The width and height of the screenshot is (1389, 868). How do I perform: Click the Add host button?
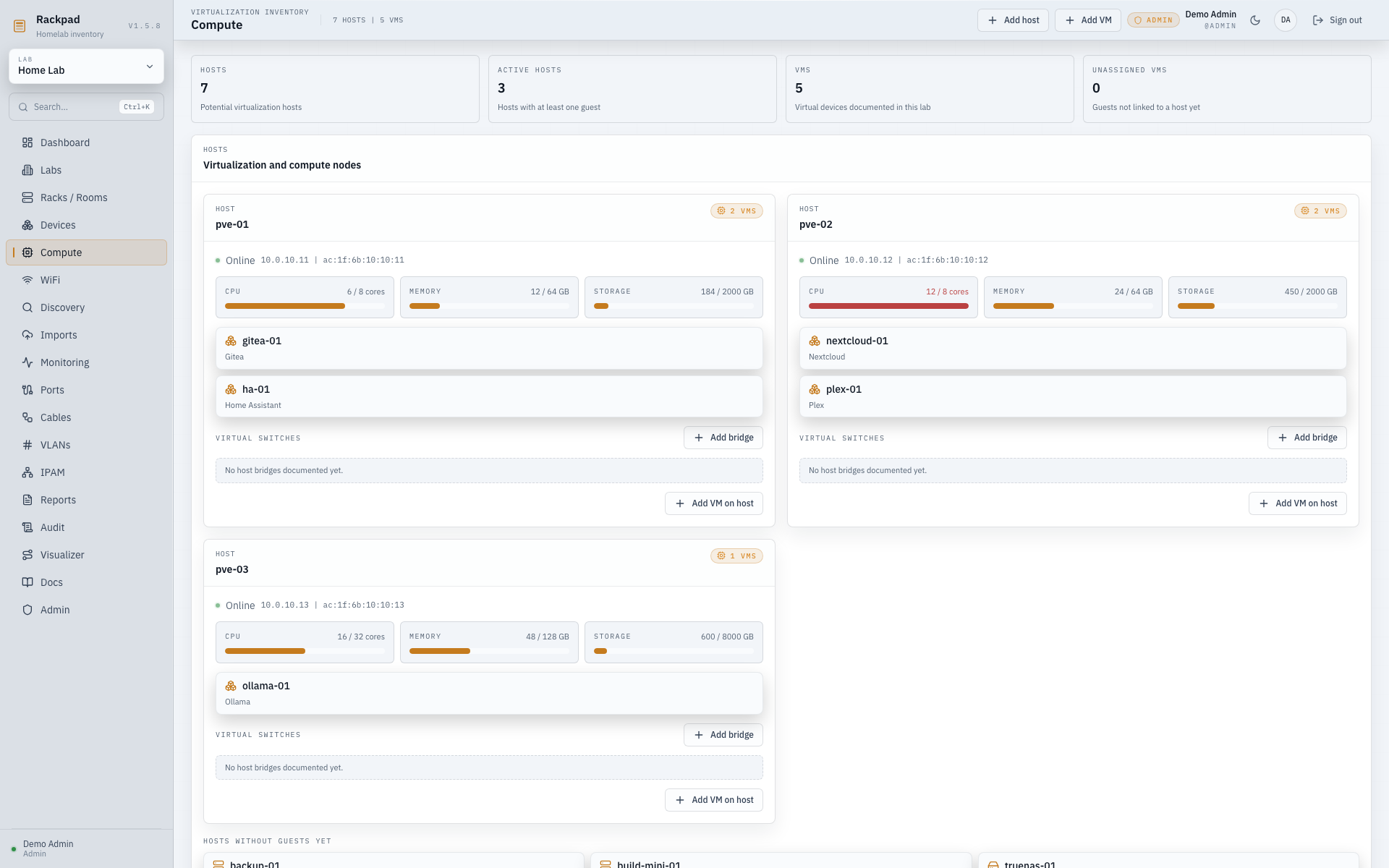1013,20
